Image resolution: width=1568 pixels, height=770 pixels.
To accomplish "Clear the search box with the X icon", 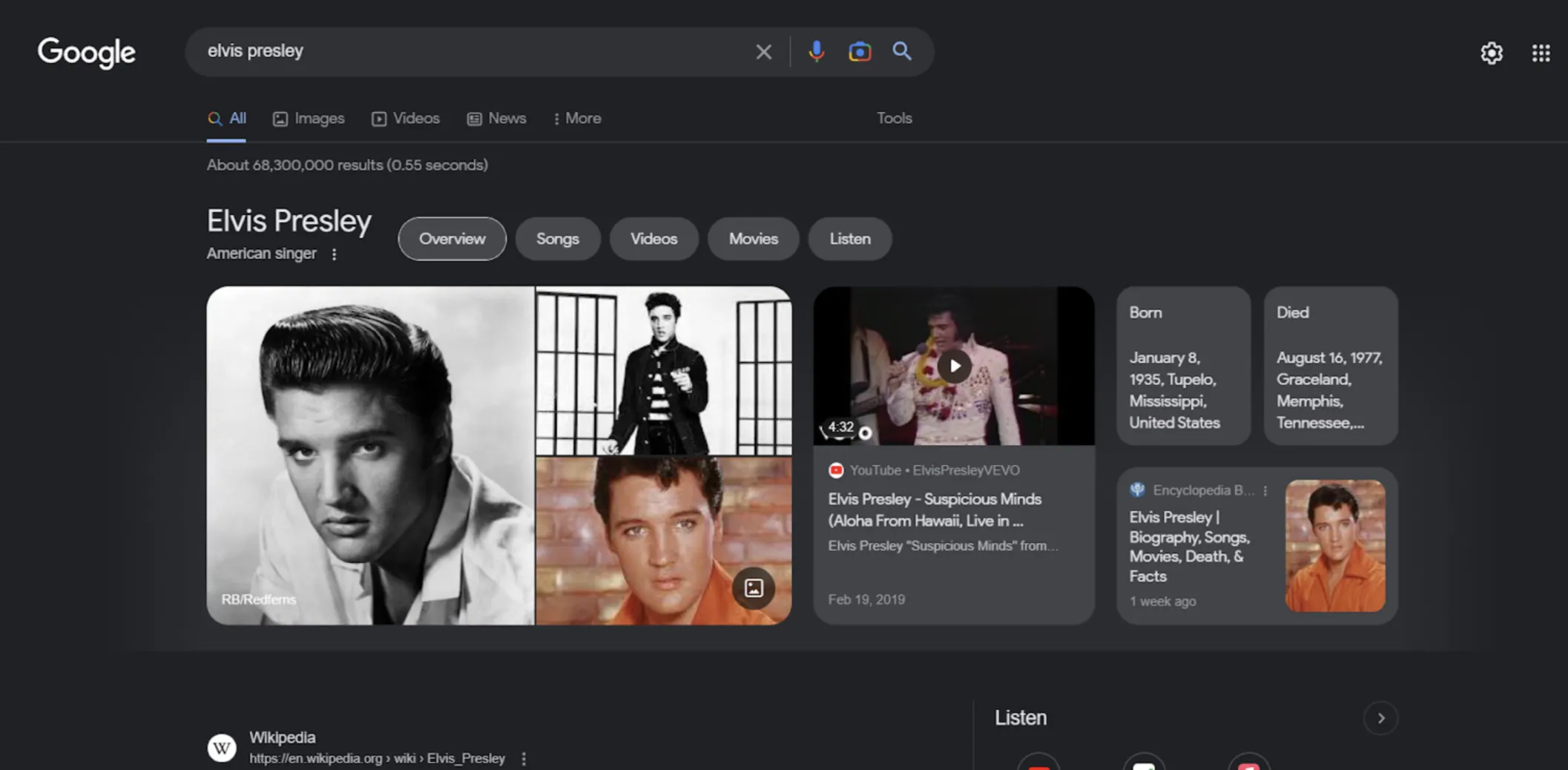I will pyautogui.click(x=763, y=52).
